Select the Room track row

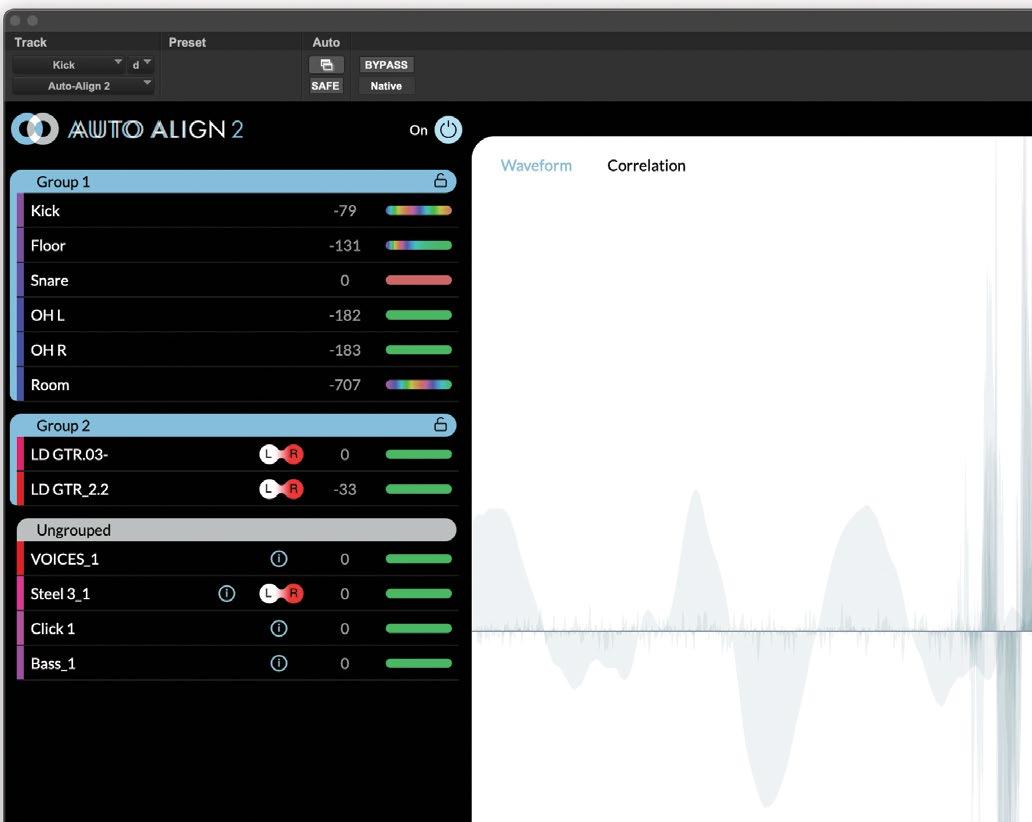(x=237, y=385)
